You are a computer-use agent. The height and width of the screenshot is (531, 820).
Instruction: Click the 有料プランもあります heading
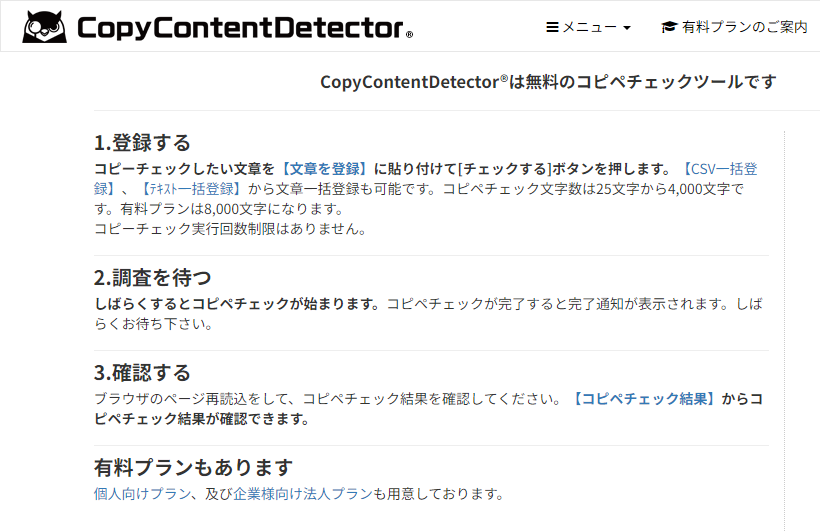point(193,467)
